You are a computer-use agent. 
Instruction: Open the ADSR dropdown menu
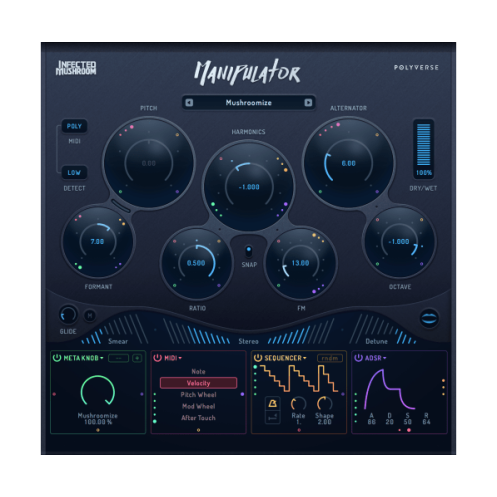tap(376, 358)
